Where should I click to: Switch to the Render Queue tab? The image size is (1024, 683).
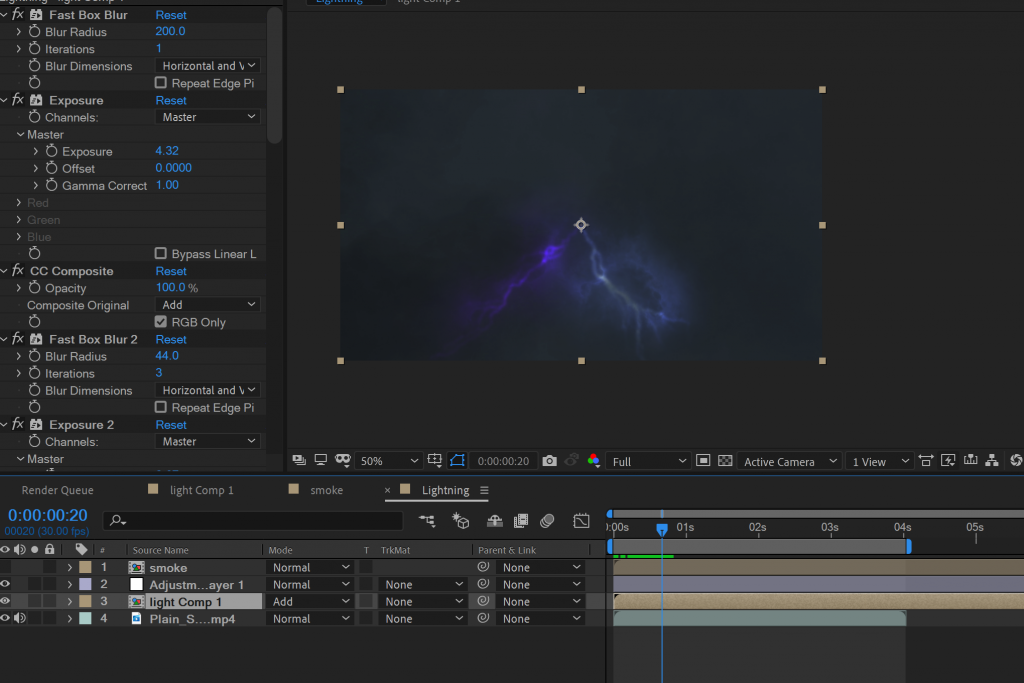(x=57, y=490)
